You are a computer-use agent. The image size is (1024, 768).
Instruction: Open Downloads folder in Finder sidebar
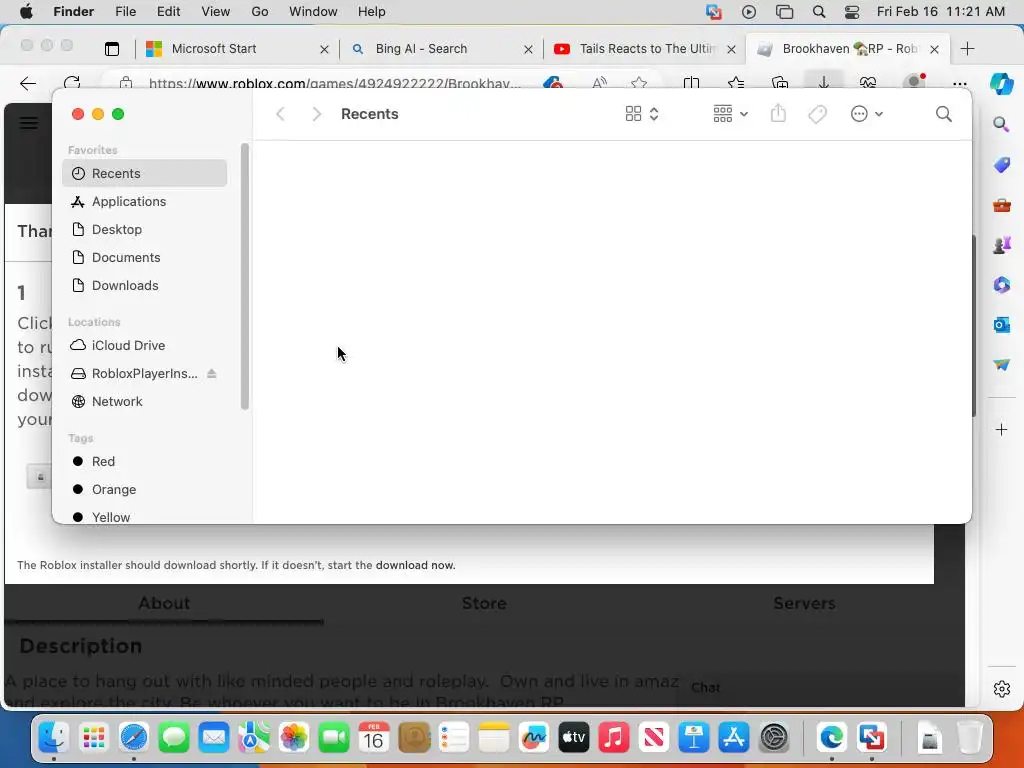point(144,285)
